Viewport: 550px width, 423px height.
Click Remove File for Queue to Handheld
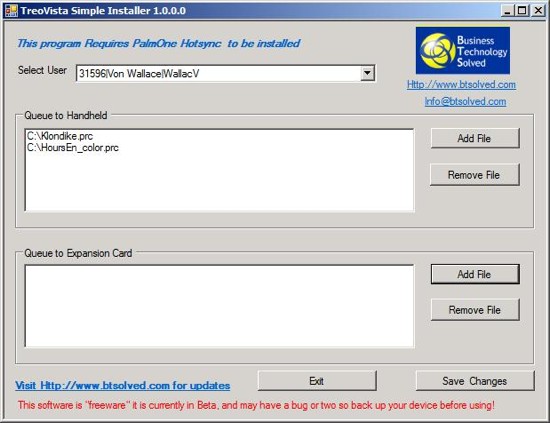click(x=475, y=175)
